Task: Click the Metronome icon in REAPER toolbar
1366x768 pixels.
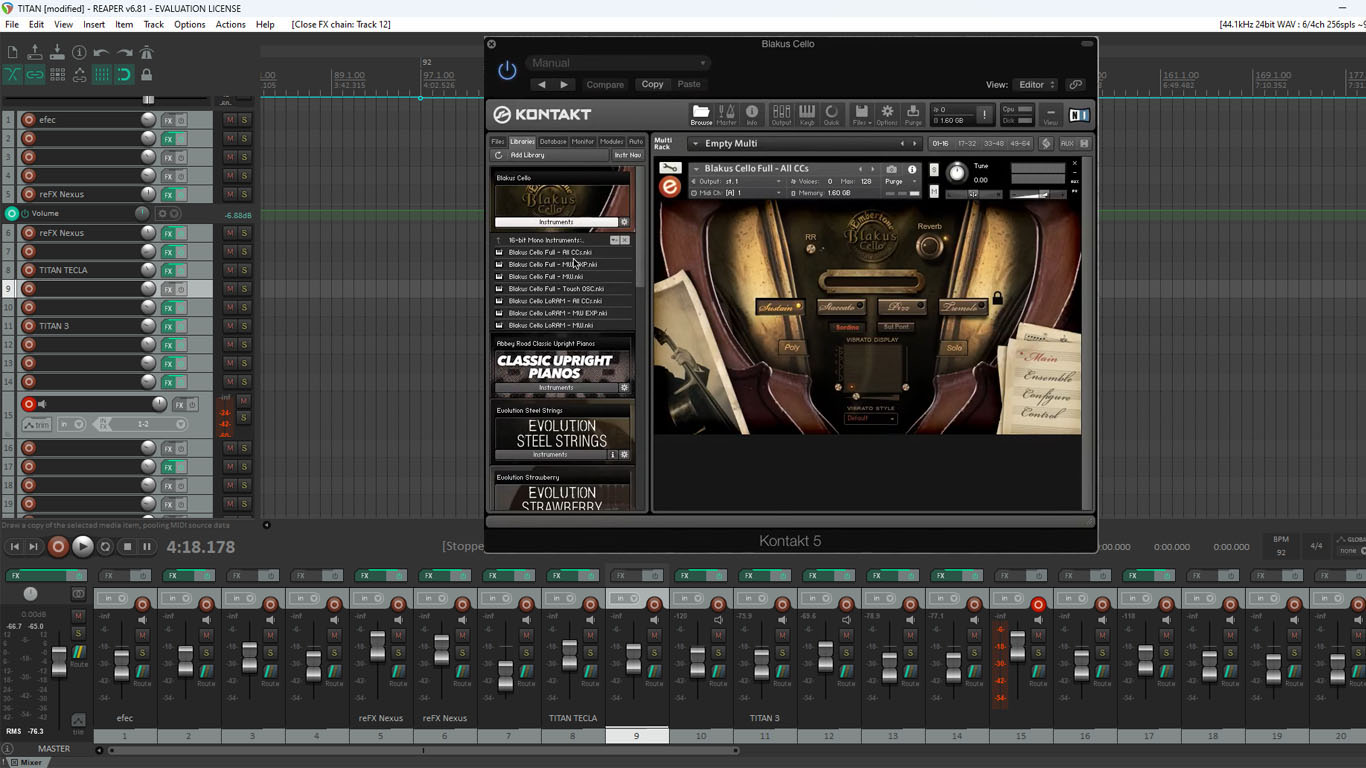Action: coord(146,52)
